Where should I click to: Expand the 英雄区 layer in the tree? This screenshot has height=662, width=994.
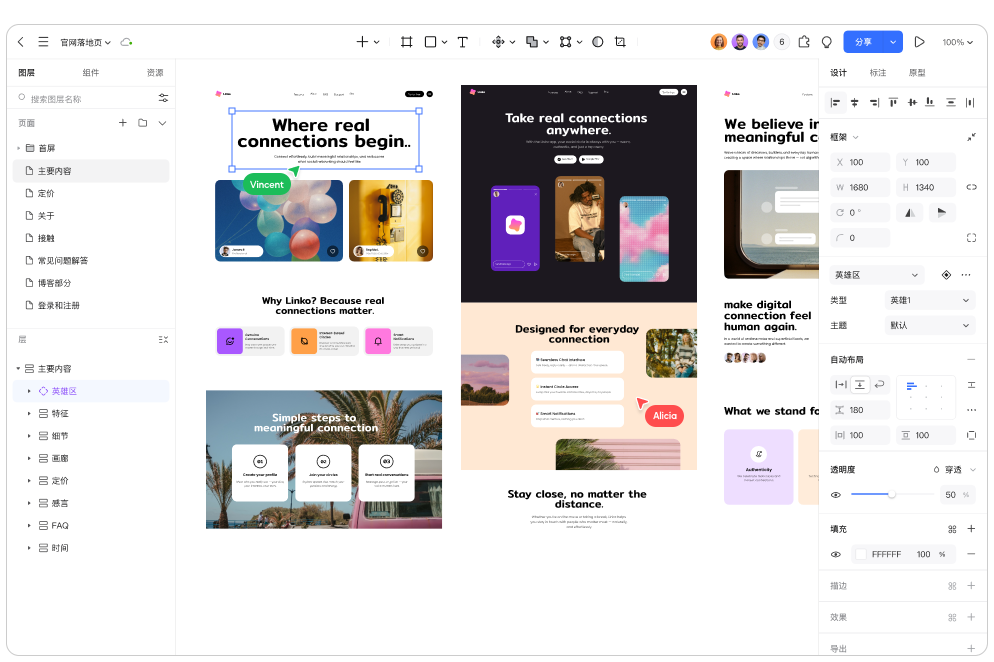(29, 391)
